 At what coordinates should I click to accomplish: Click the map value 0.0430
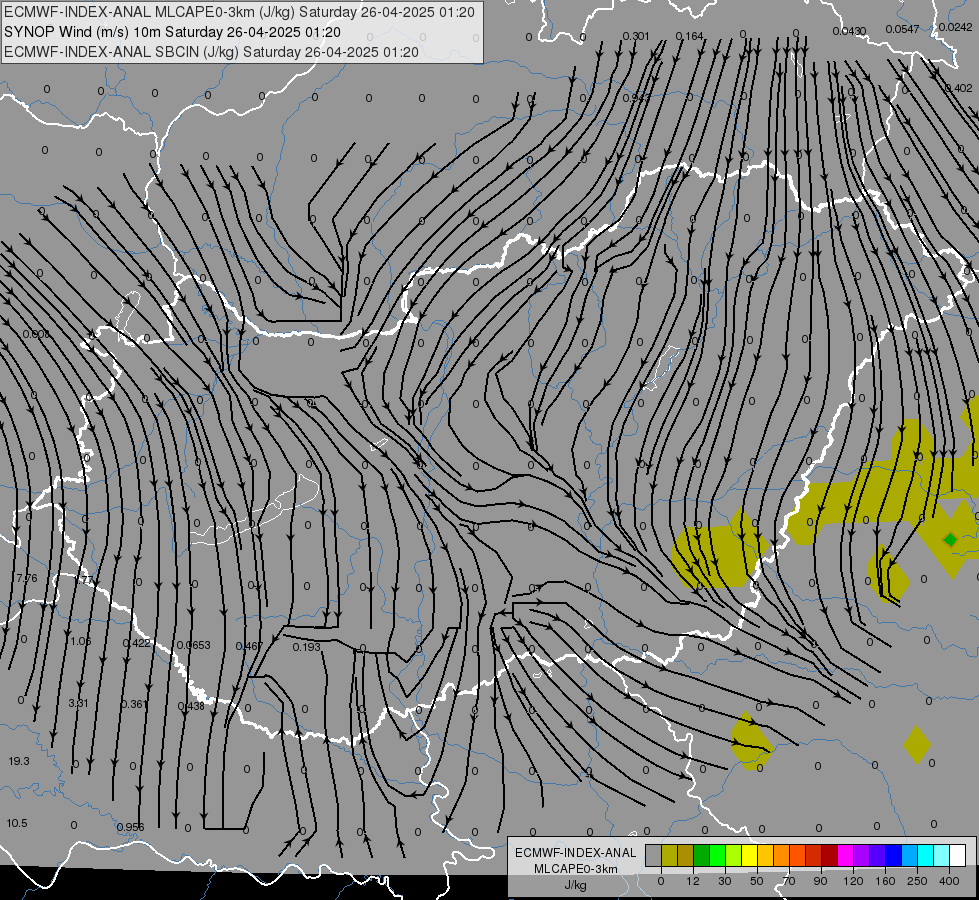[x=849, y=31]
